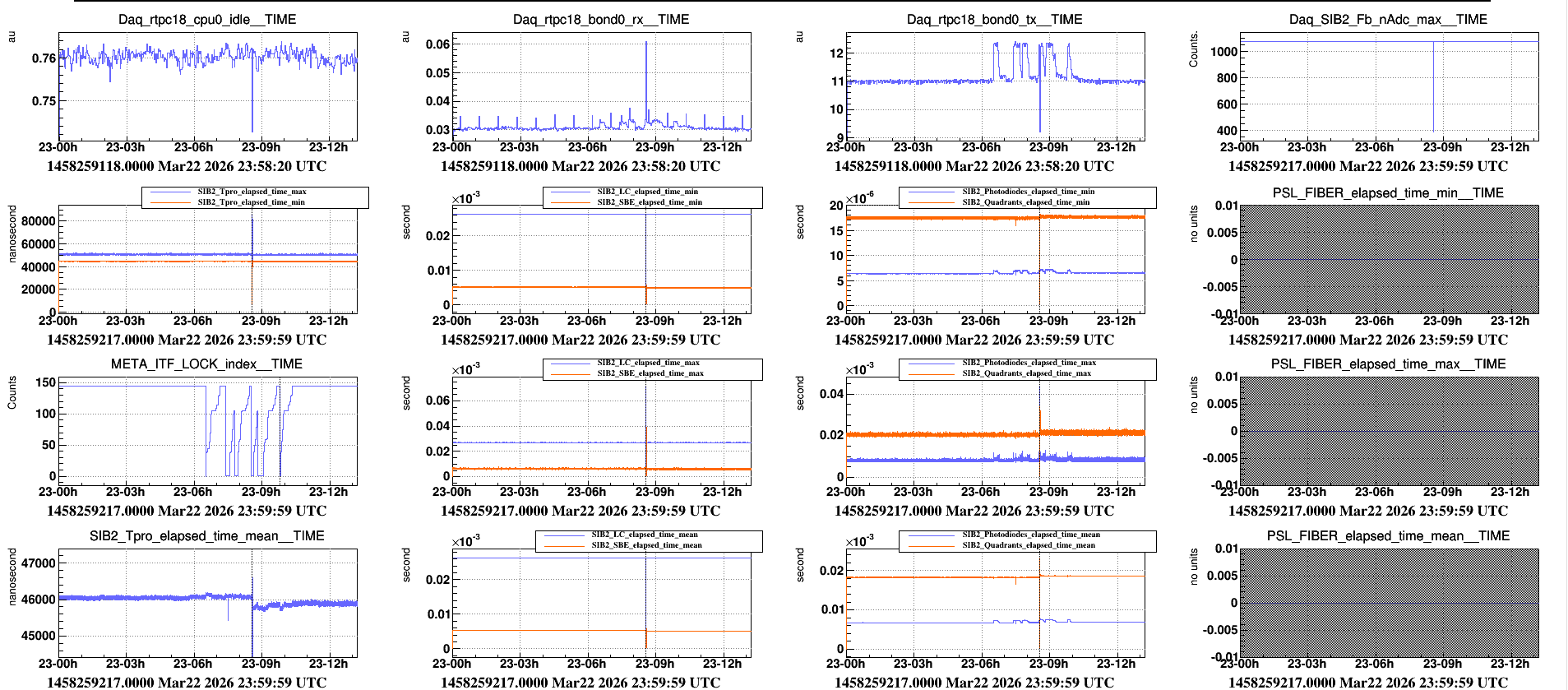Click the timestamp below the cpu0_idle plot

pyautogui.click(x=187, y=166)
